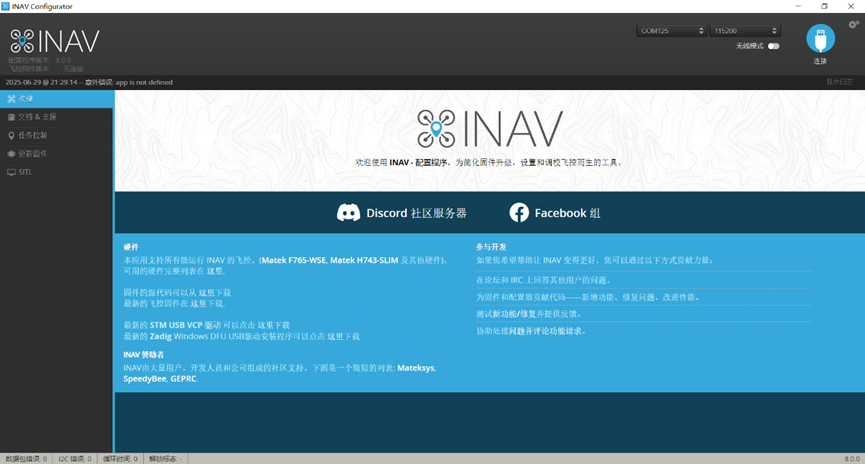This screenshot has width=865, height=464.
Task: Click the mission control pin icon
Action: pos(11,136)
